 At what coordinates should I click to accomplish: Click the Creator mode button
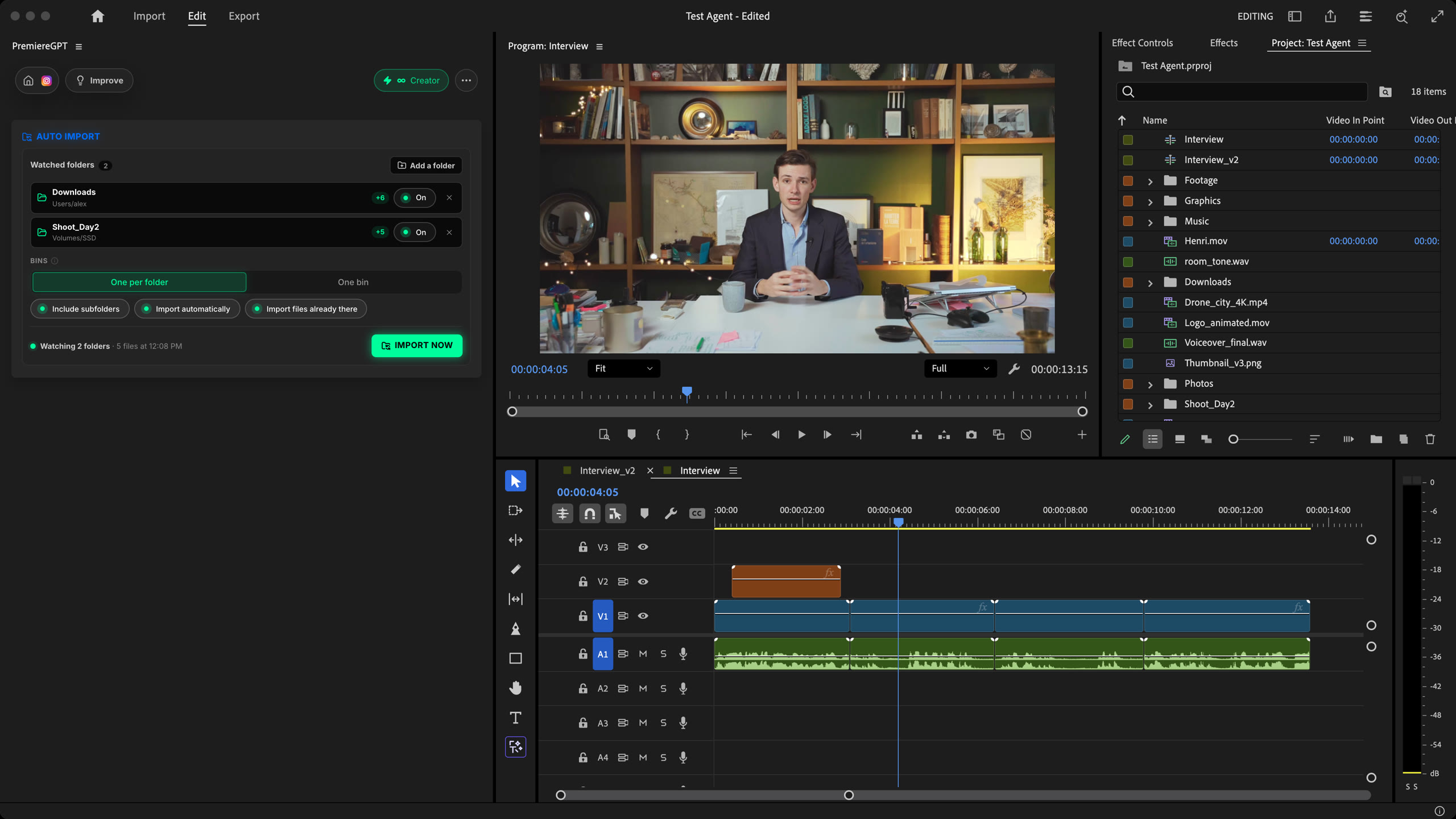[411, 80]
